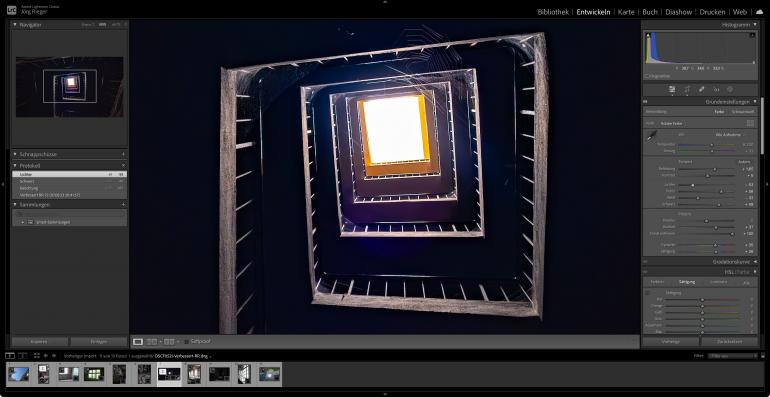Switch to loupe view icon in toolbar
Image resolution: width=770 pixels, height=397 pixels.
point(138,341)
